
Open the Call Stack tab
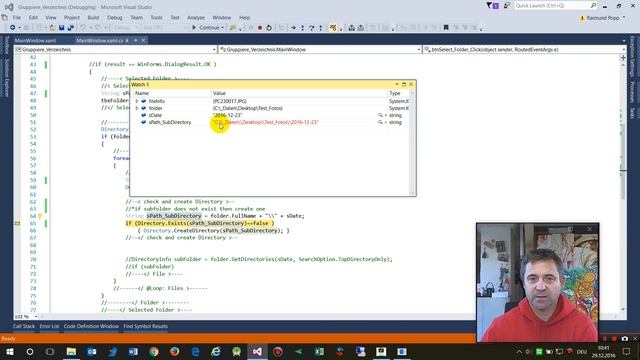(x=24, y=326)
